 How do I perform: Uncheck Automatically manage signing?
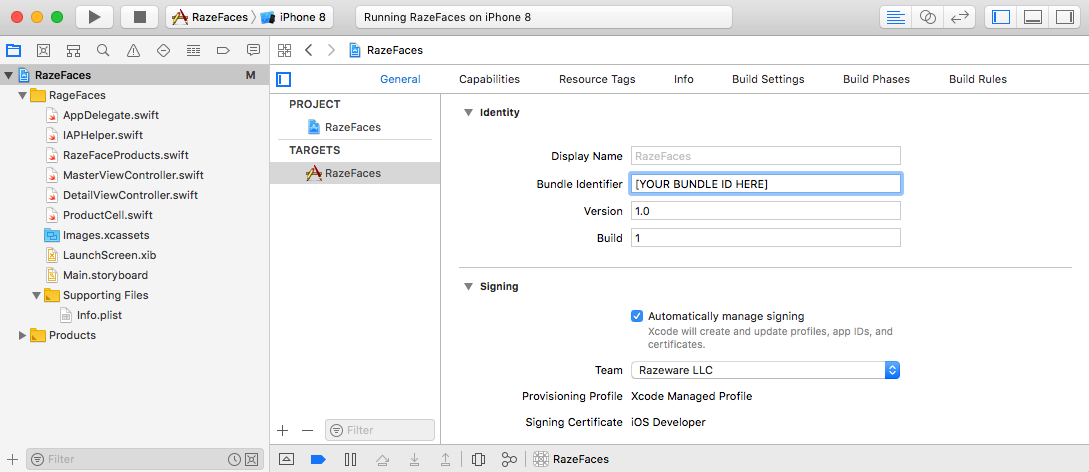[x=637, y=316]
